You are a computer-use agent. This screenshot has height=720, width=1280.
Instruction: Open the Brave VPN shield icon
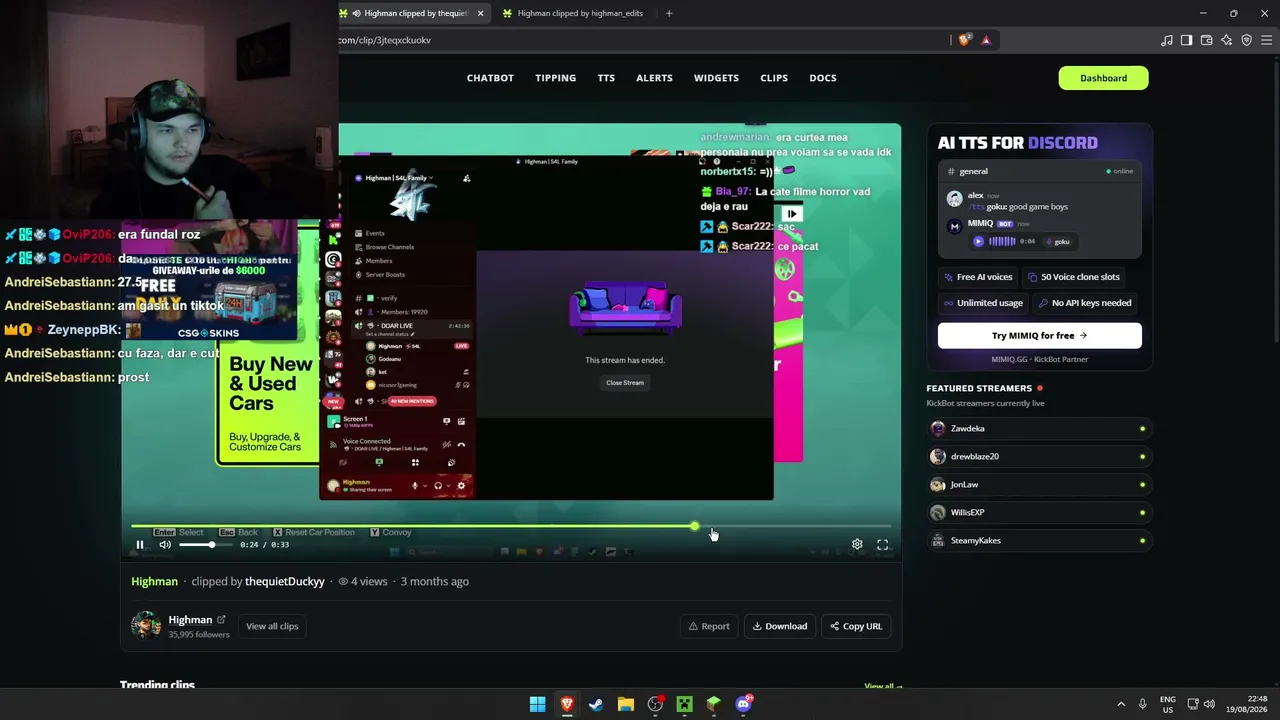tap(1246, 40)
